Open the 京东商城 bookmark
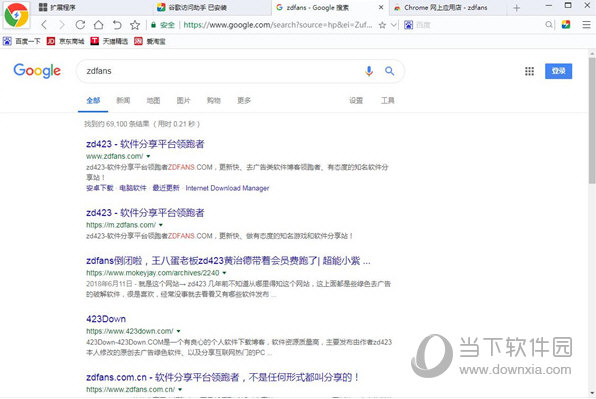 (65, 41)
